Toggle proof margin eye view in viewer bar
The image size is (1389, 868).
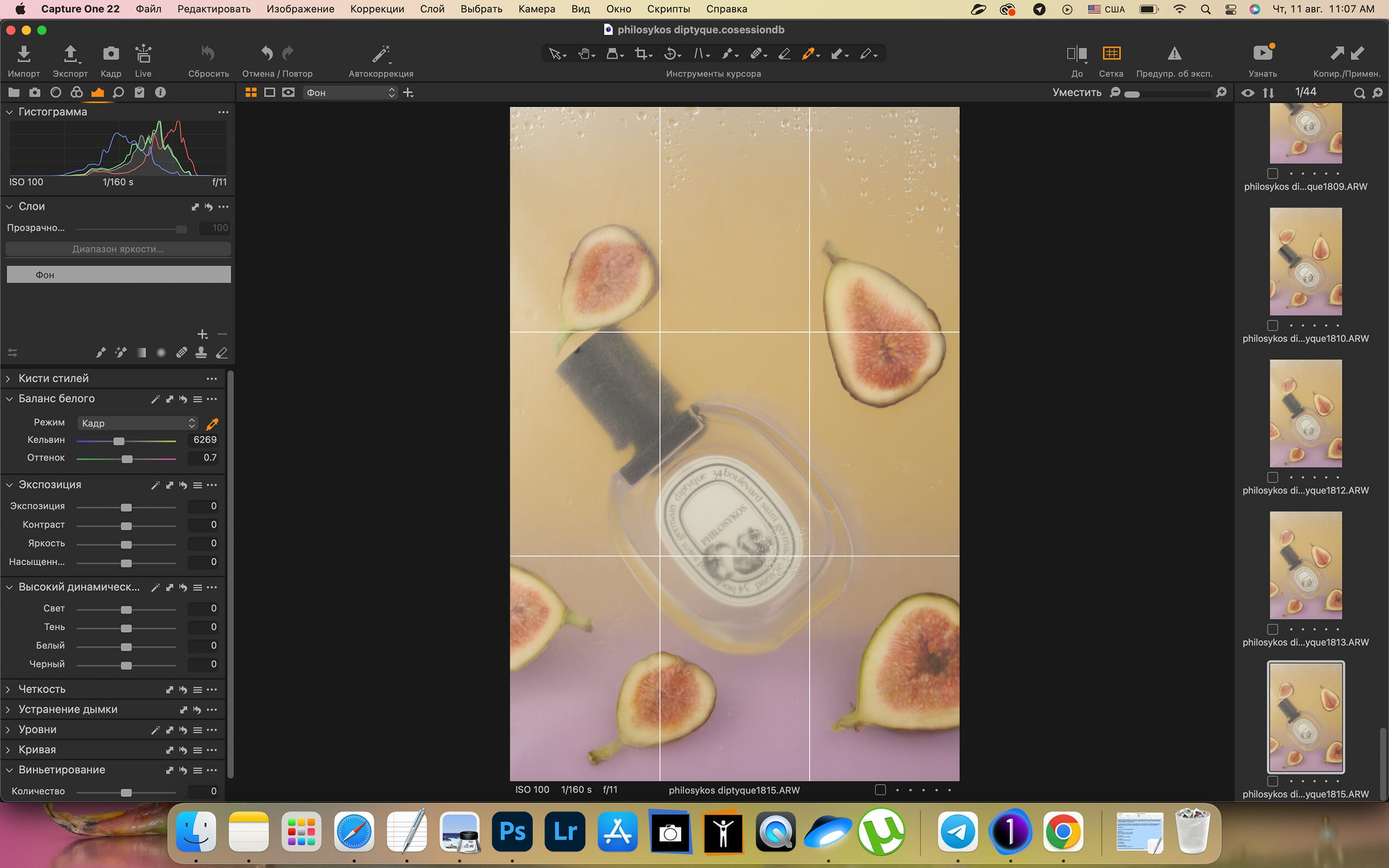click(288, 92)
